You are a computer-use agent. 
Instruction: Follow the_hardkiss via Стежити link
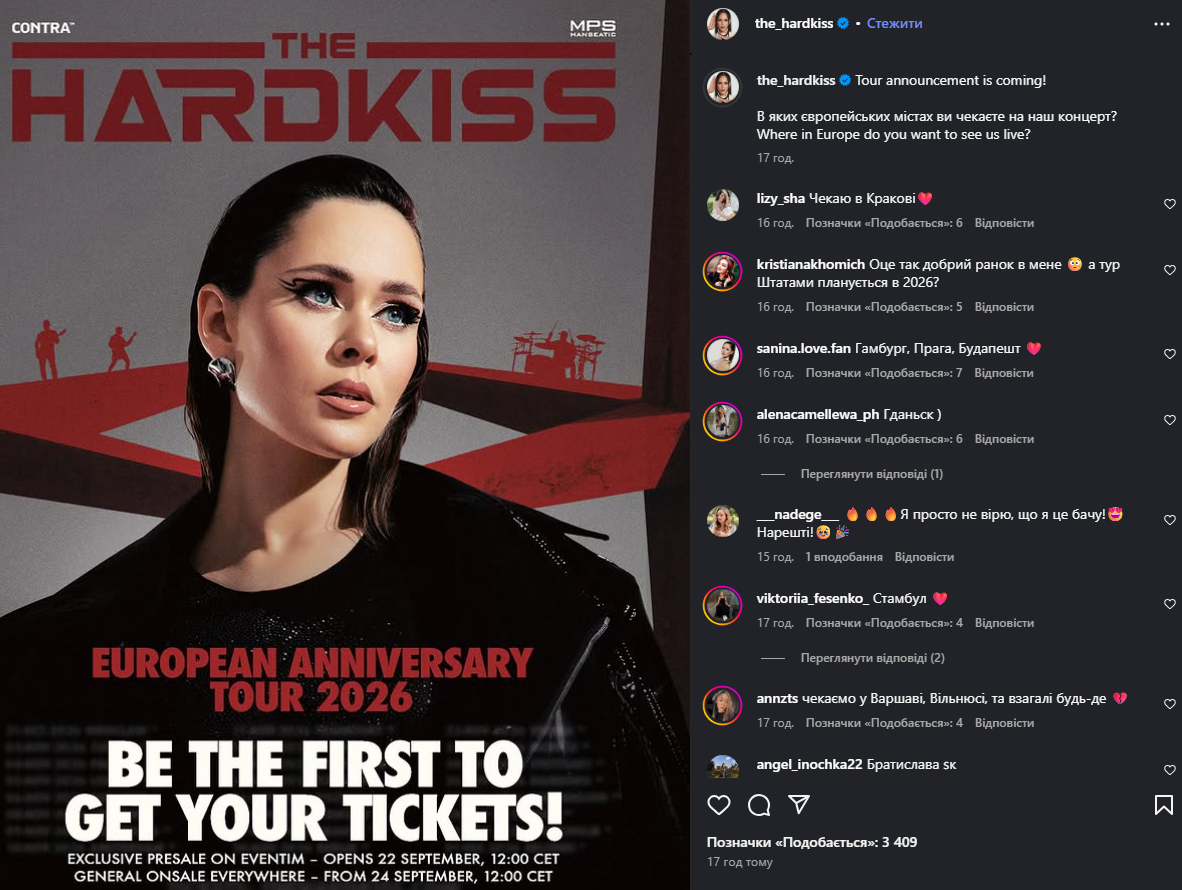point(894,23)
